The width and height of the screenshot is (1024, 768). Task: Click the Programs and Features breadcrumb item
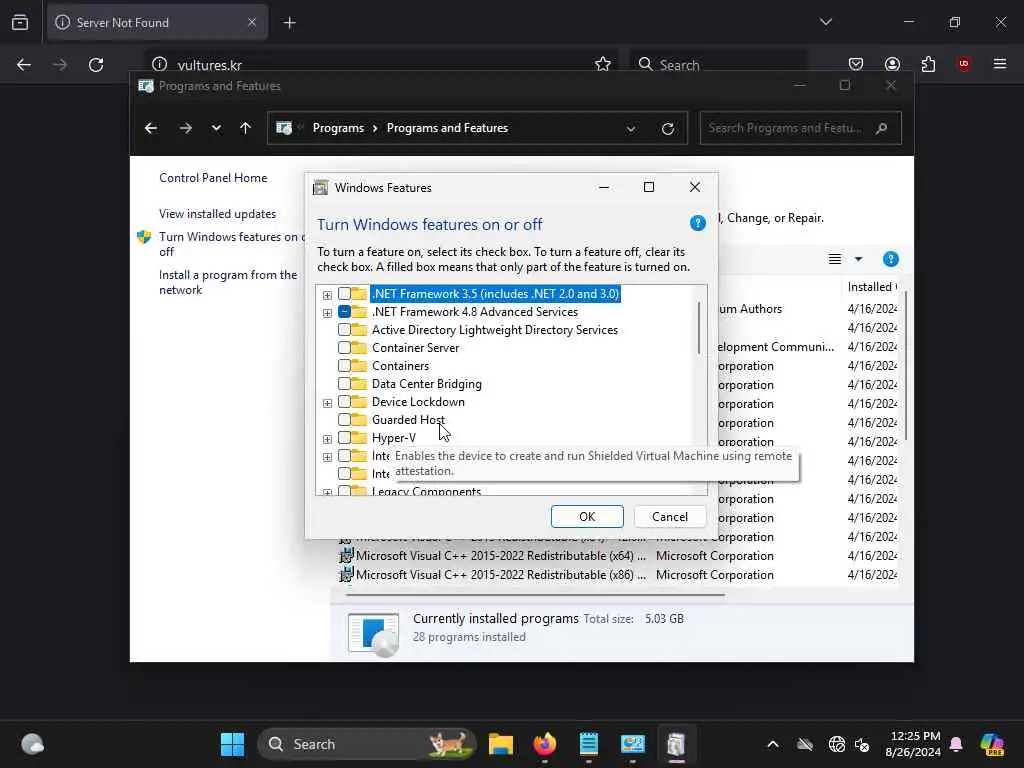coord(447,128)
